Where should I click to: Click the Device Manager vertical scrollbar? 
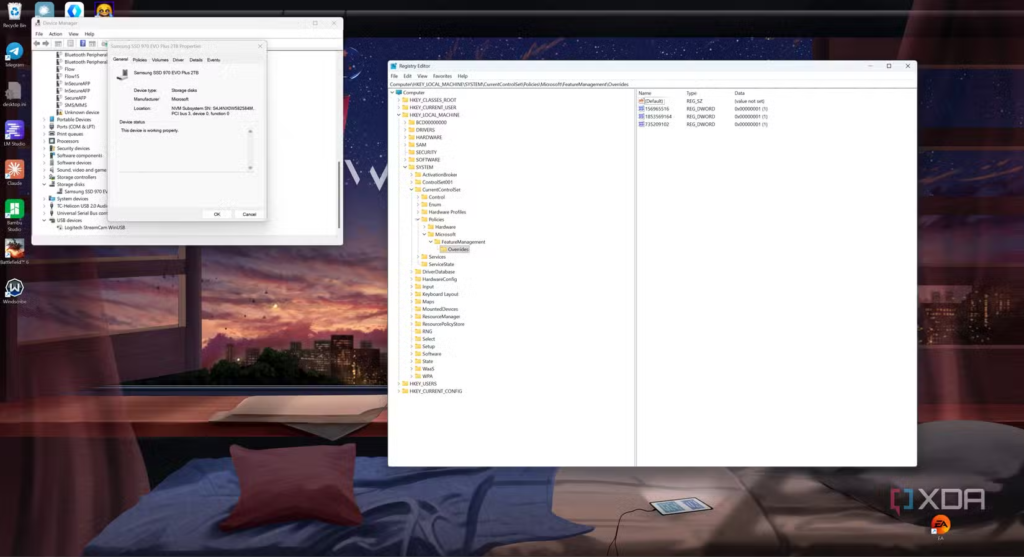(x=339, y=150)
